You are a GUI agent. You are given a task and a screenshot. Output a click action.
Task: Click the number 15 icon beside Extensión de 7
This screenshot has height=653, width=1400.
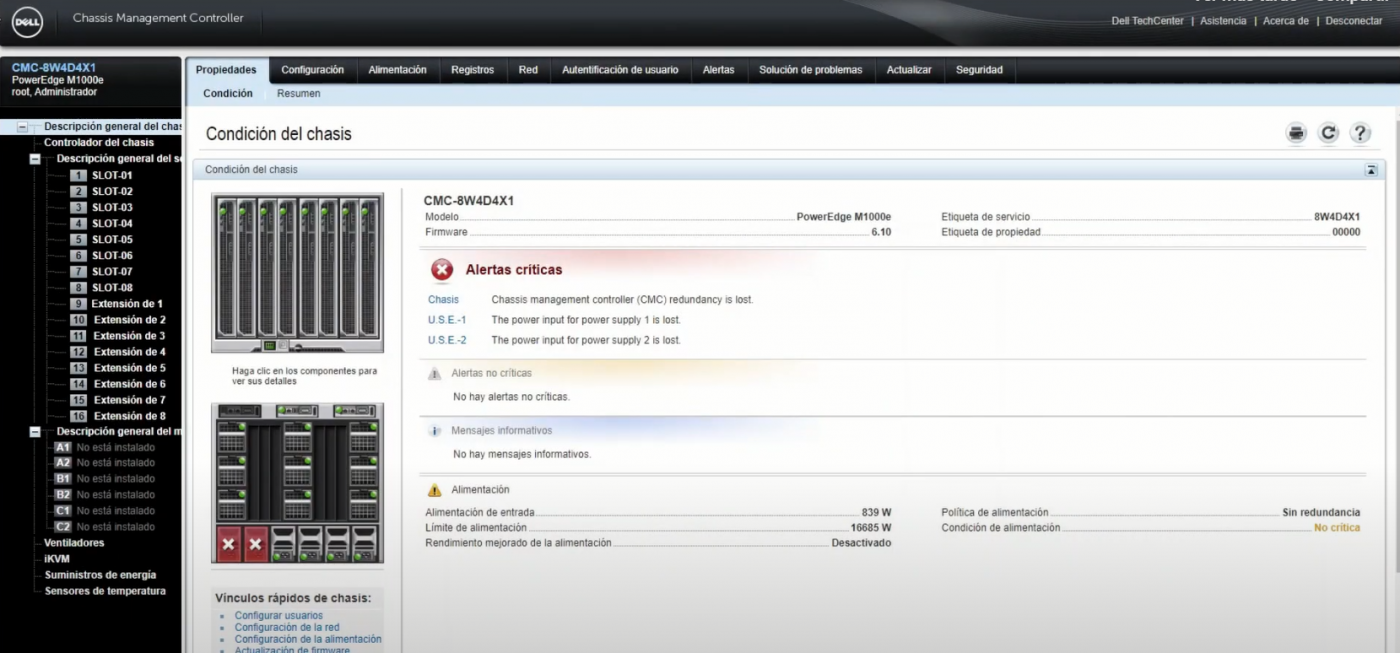click(78, 400)
